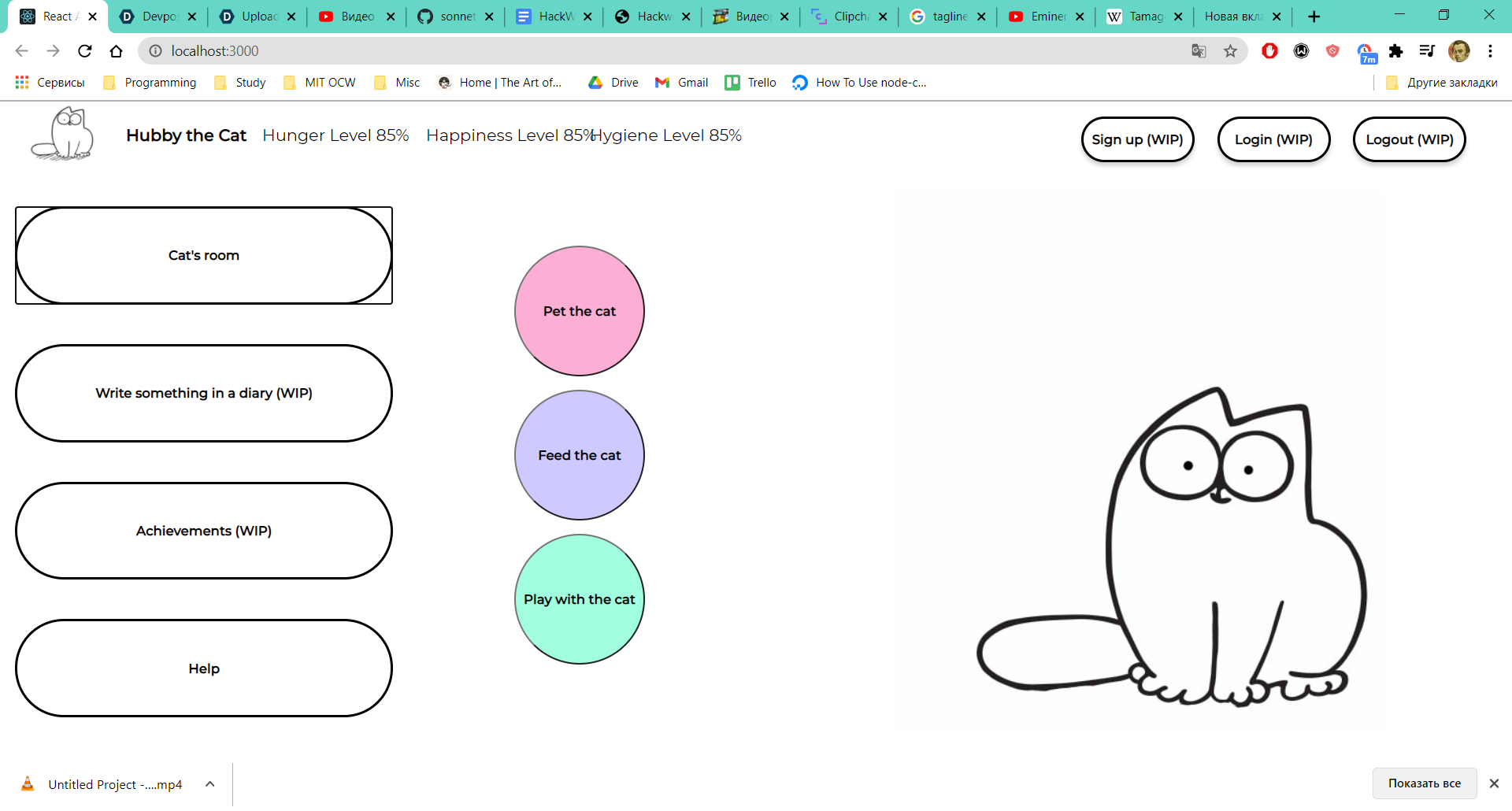Click the Hubby the Cat title
This screenshot has height=811, width=1512.
tap(186, 135)
